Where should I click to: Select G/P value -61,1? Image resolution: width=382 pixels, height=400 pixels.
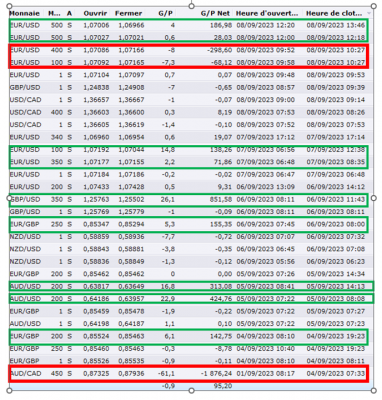[x=166, y=373]
